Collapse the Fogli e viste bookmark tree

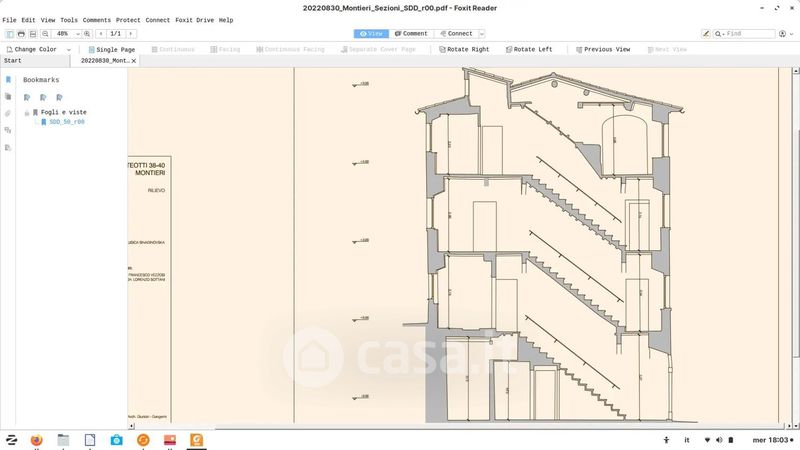(x=27, y=112)
